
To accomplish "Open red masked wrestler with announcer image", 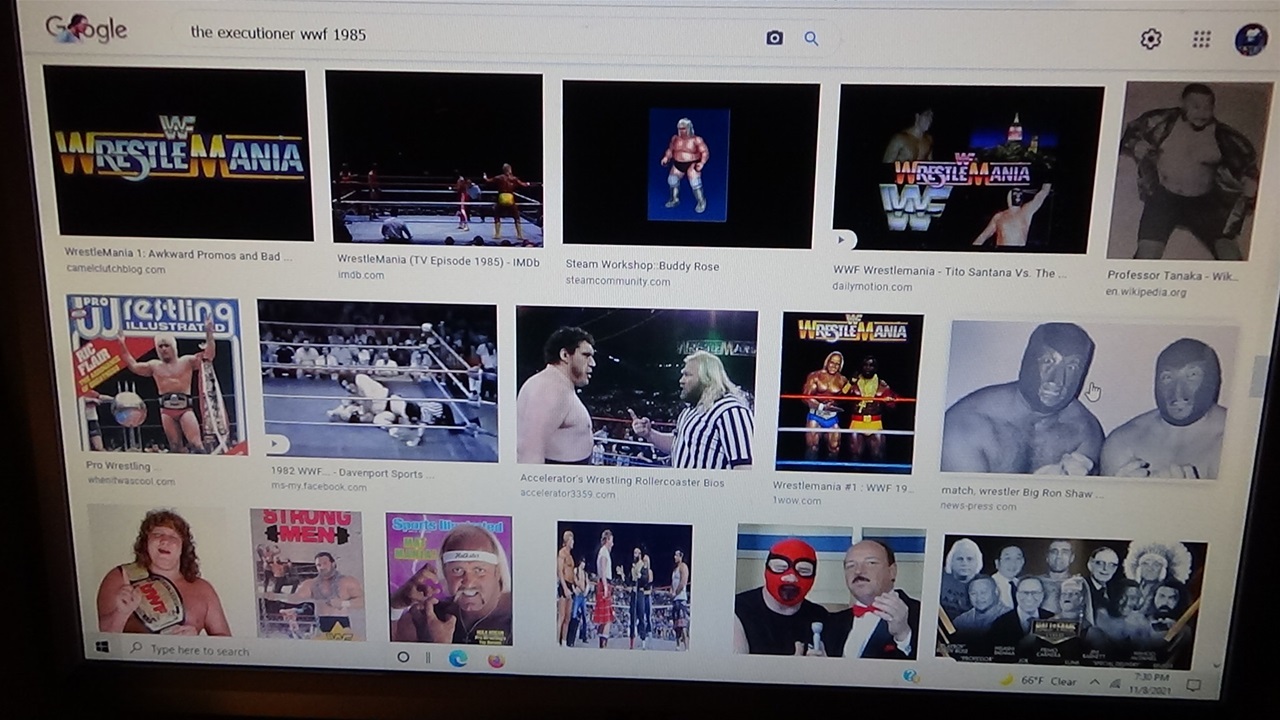I will [830, 591].
